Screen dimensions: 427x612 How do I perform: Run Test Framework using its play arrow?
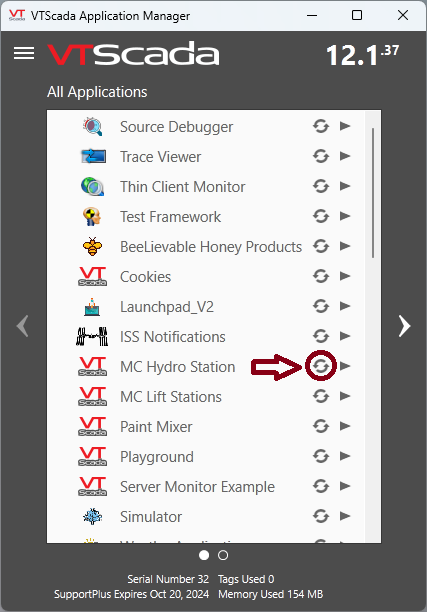point(345,216)
